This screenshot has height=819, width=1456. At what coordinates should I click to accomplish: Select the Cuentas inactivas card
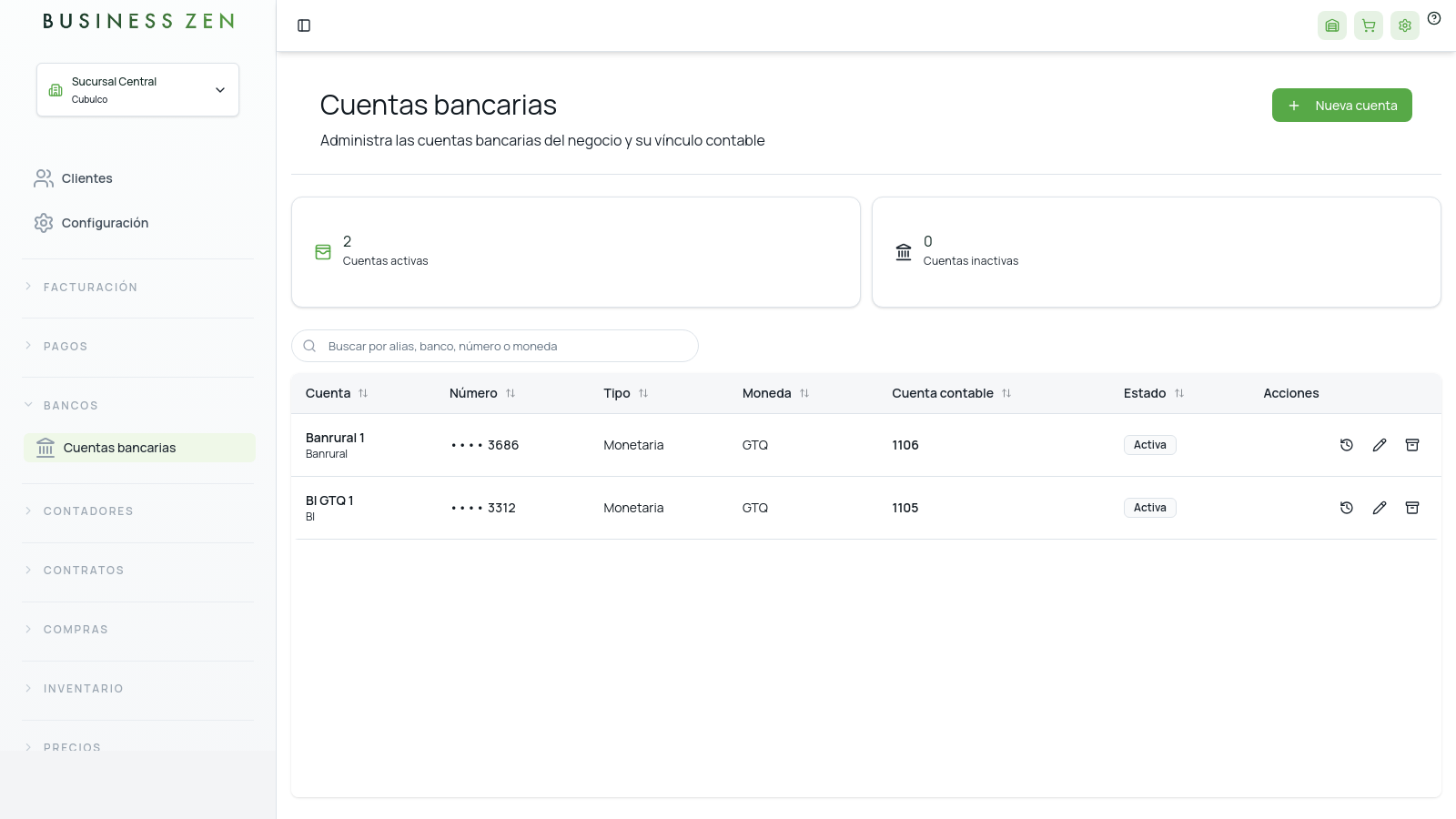point(1157,252)
